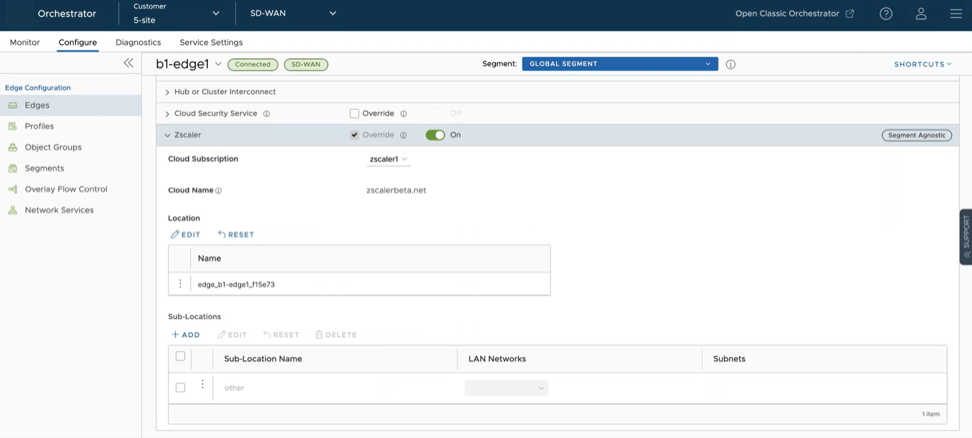Open row actions for 'other' sub-location

[202, 385]
